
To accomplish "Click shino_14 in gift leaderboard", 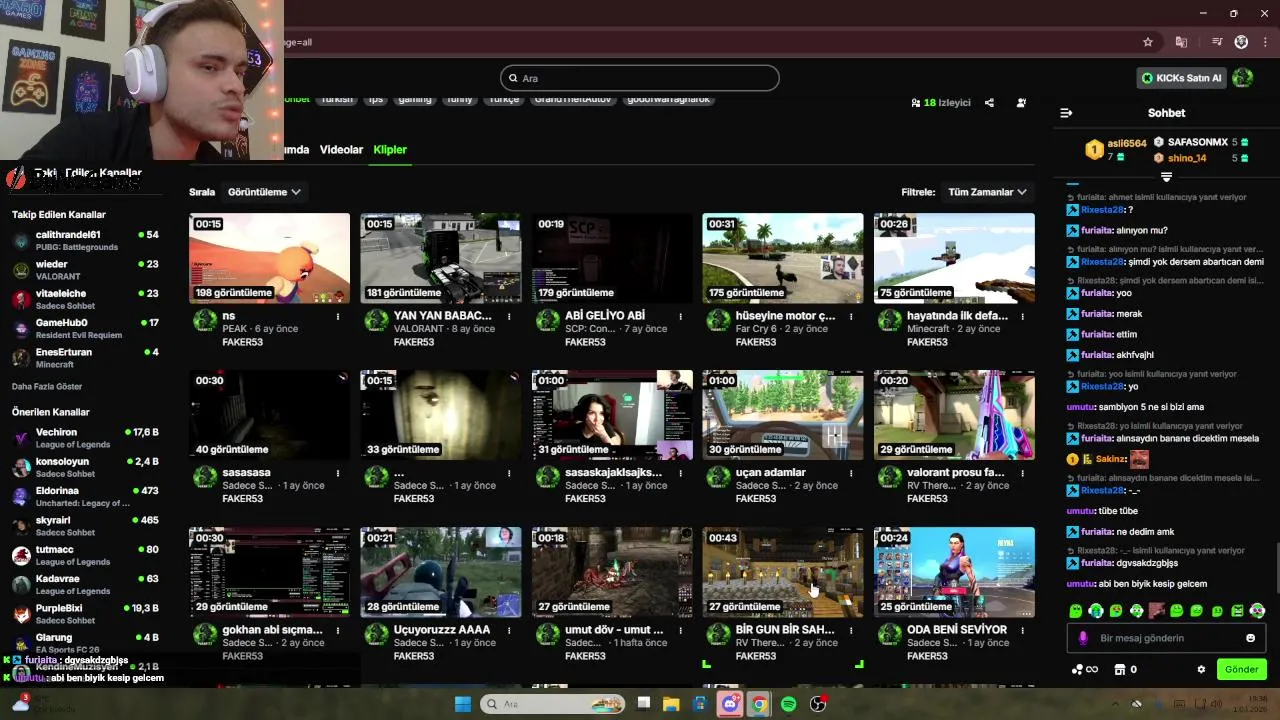I will [x=1187, y=158].
